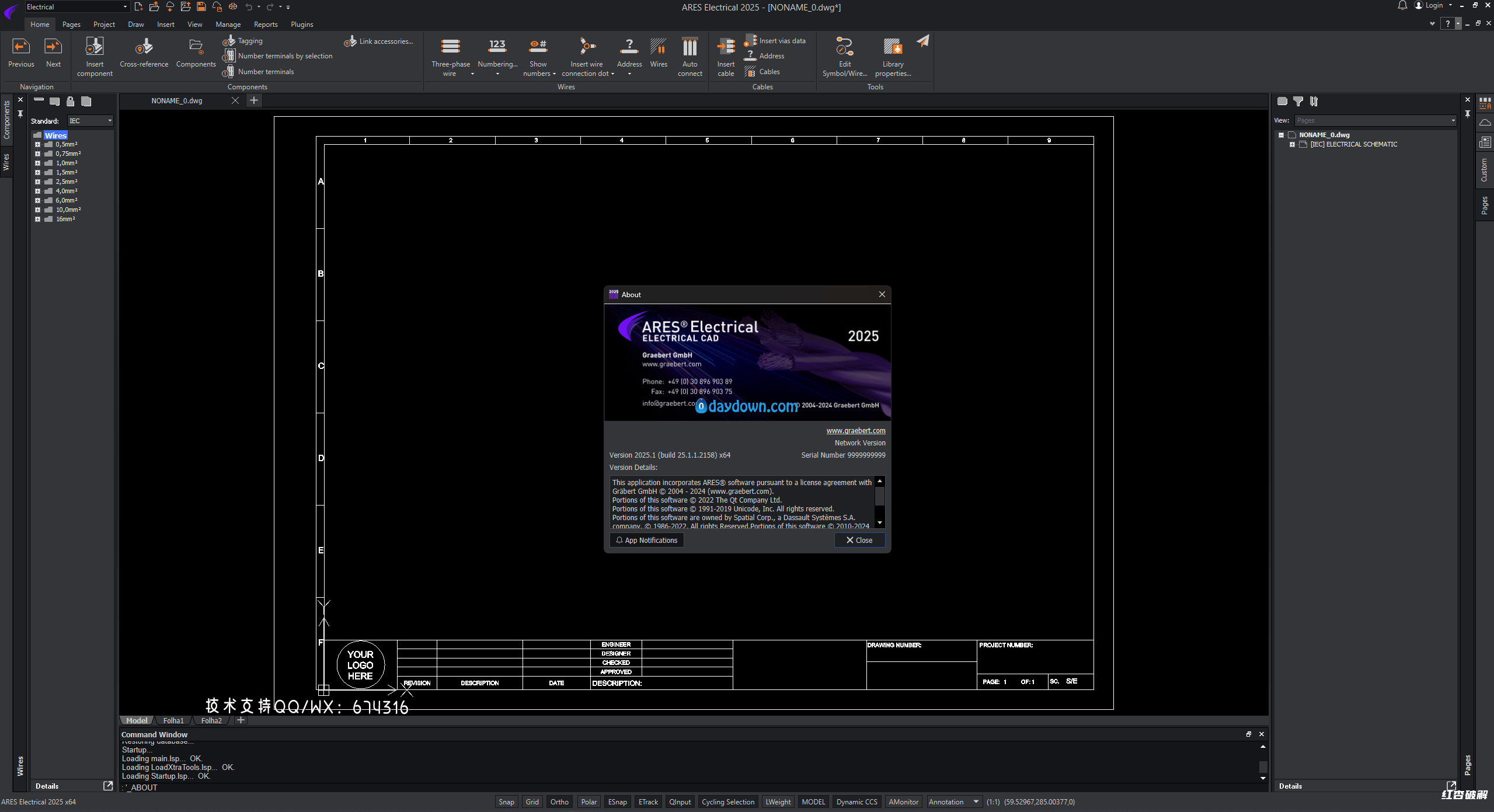The width and height of the screenshot is (1494, 812).
Task: Expand the 0,5mm² wire node
Action: click(37, 144)
